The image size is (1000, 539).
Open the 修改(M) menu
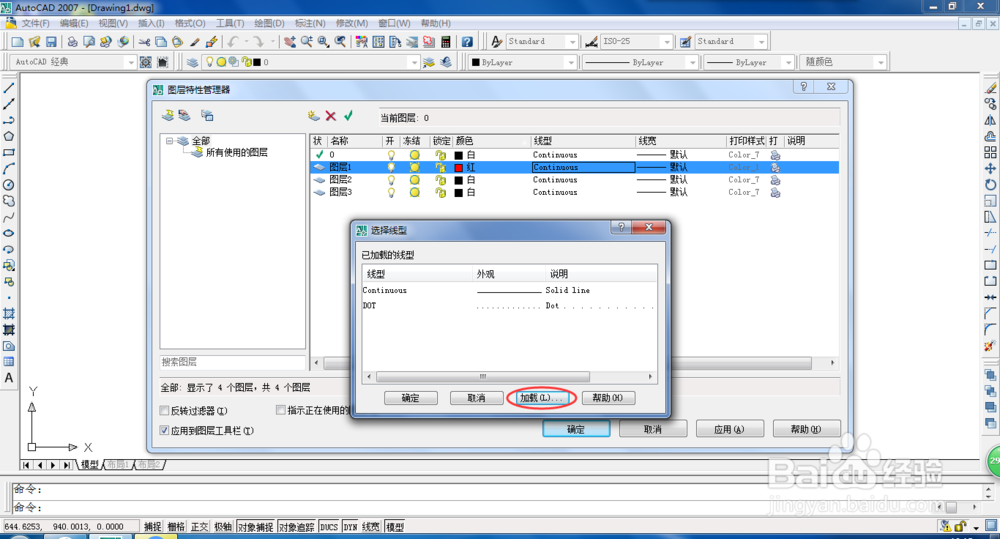(x=351, y=24)
